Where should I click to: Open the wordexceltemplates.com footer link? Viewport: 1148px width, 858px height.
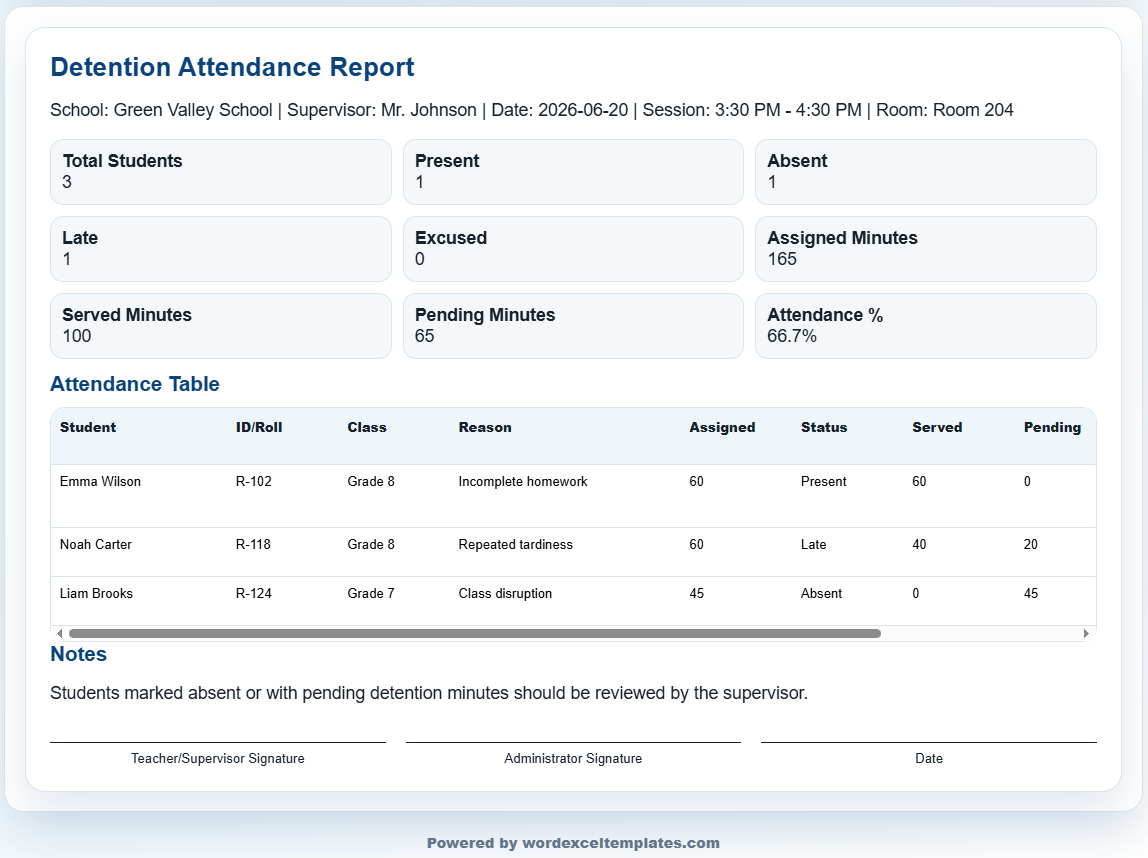coord(621,843)
